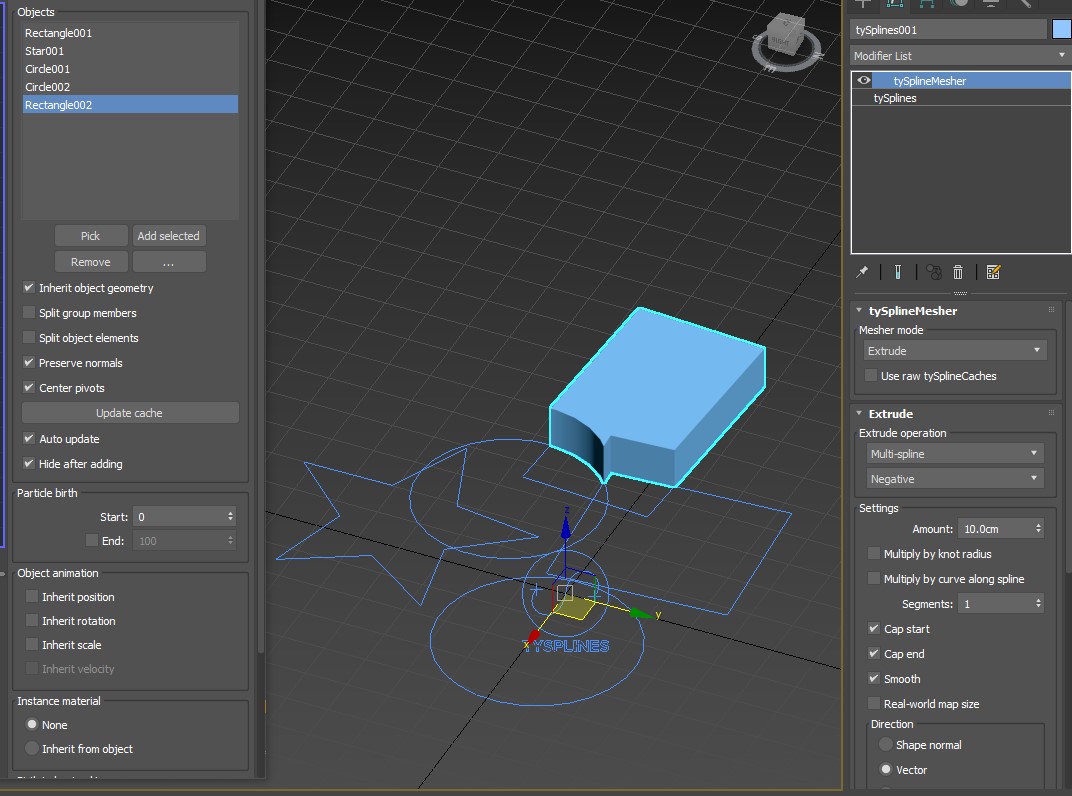Open Configure Modifier Sets icon

point(993,272)
